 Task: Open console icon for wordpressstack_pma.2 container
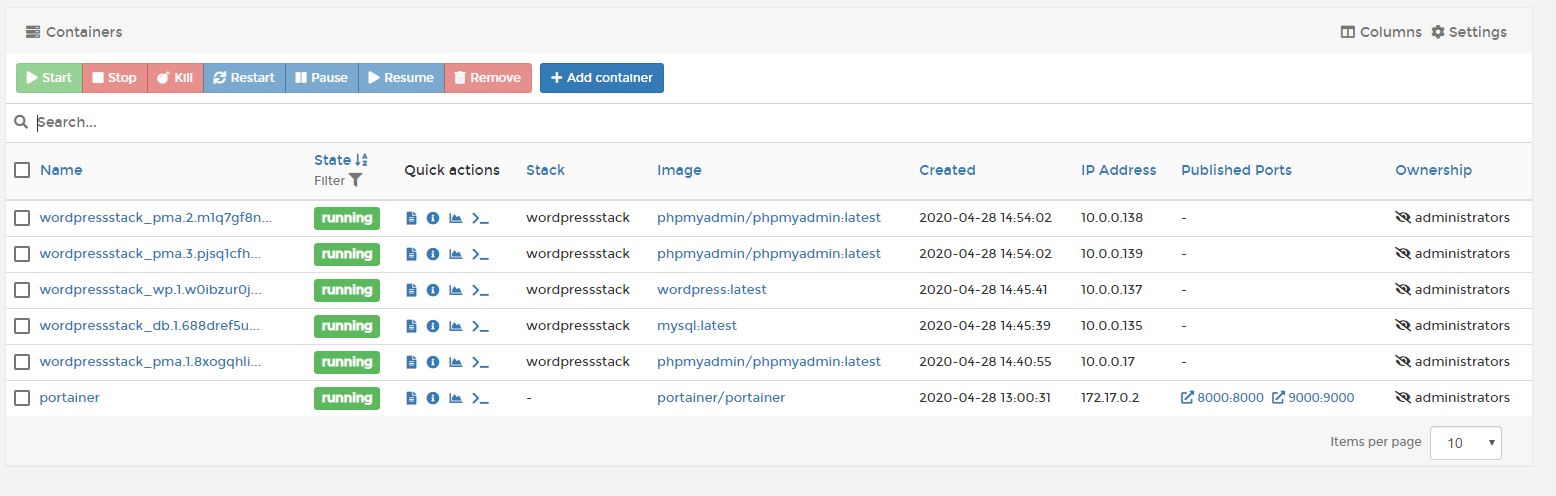[x=481, y=218]
